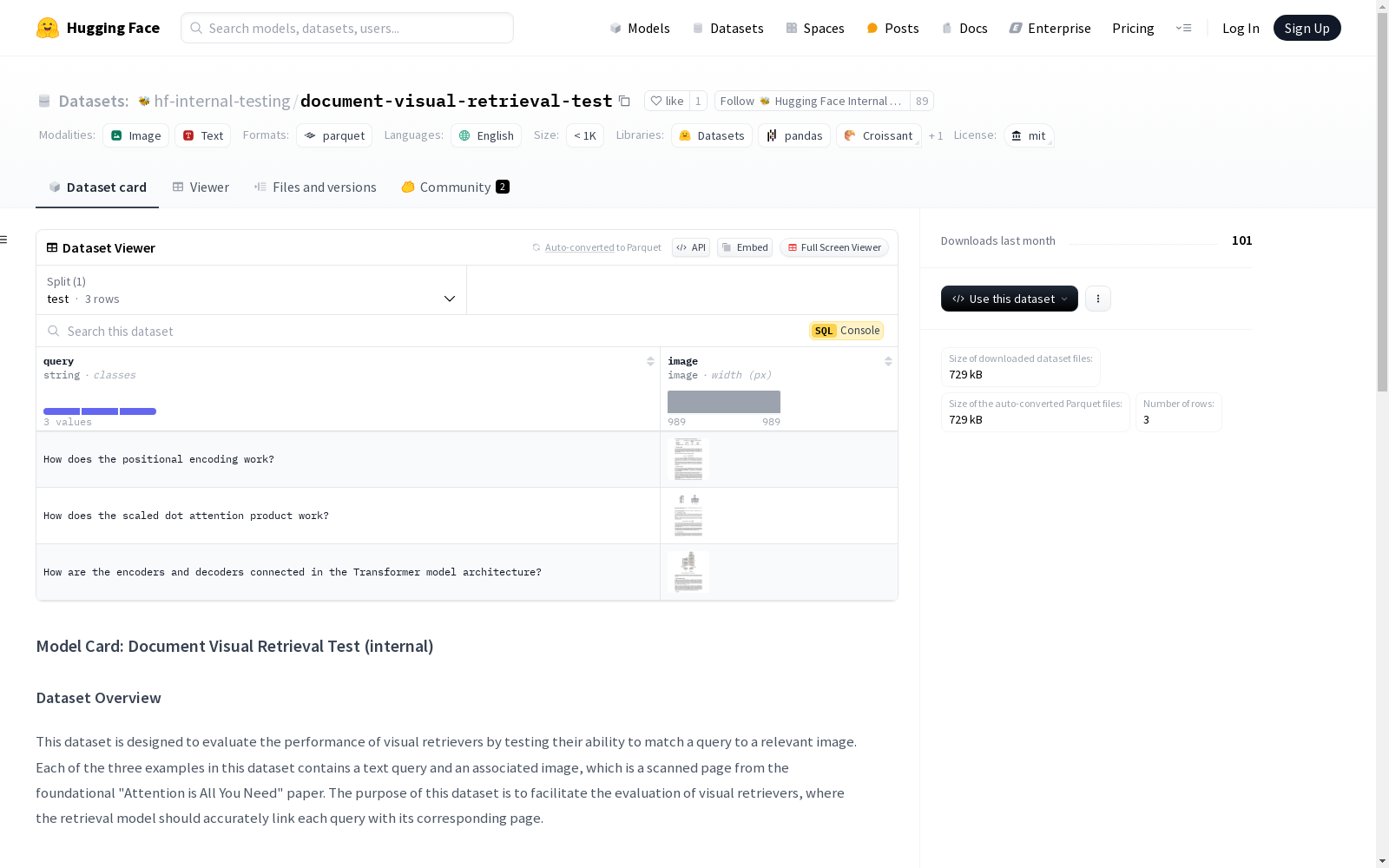Click the Dataset Overview heading
This screenshot has height=868, width=1389.
click(x=99, y=698)
